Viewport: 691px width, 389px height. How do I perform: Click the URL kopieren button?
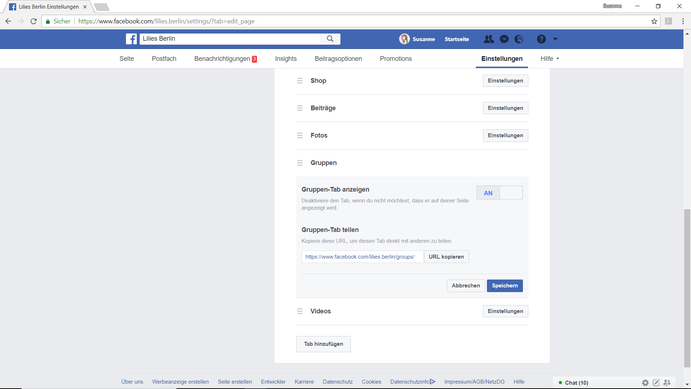(x=446, y=256)
